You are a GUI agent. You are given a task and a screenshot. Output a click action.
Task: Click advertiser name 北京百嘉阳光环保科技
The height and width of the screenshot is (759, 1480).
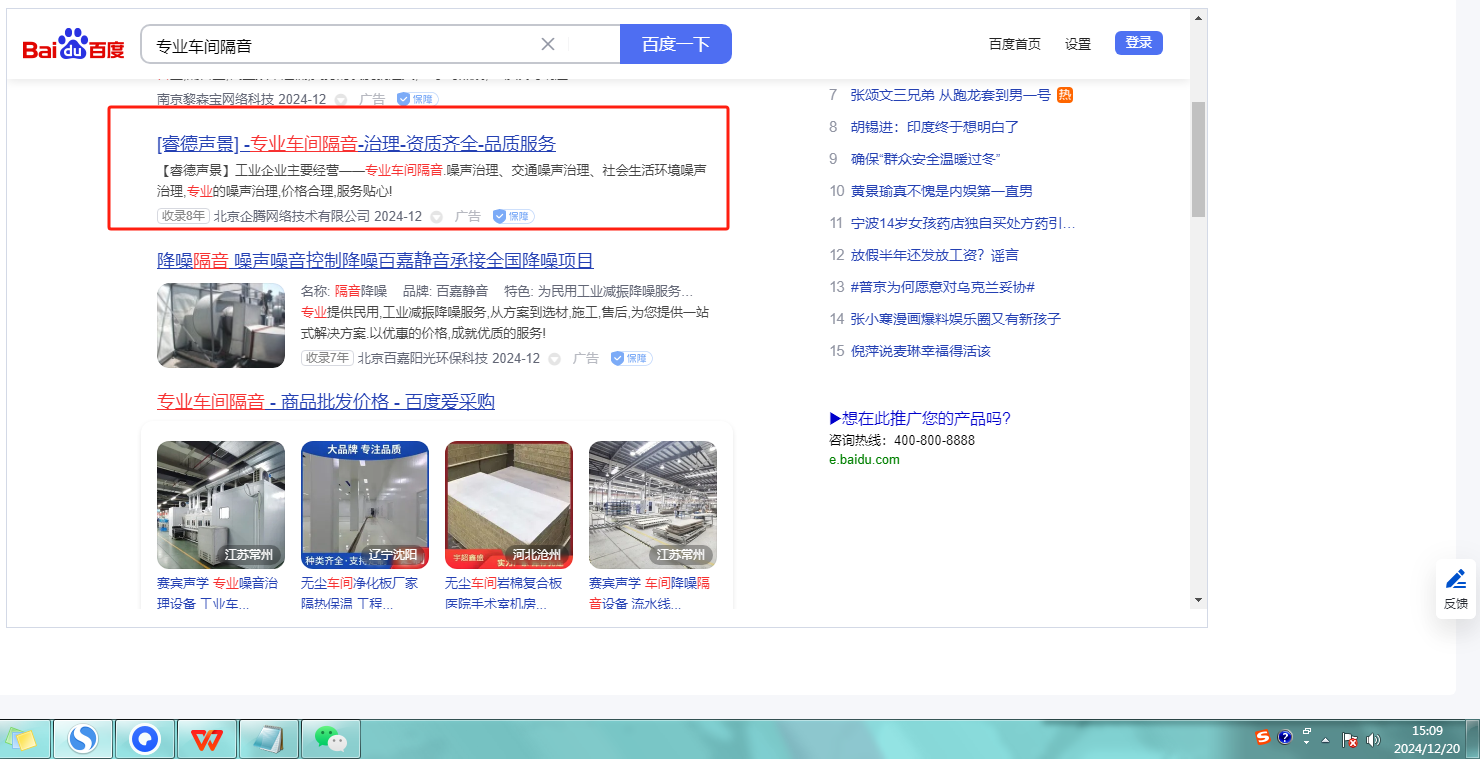pyautogui.click(x=423, y=358)
